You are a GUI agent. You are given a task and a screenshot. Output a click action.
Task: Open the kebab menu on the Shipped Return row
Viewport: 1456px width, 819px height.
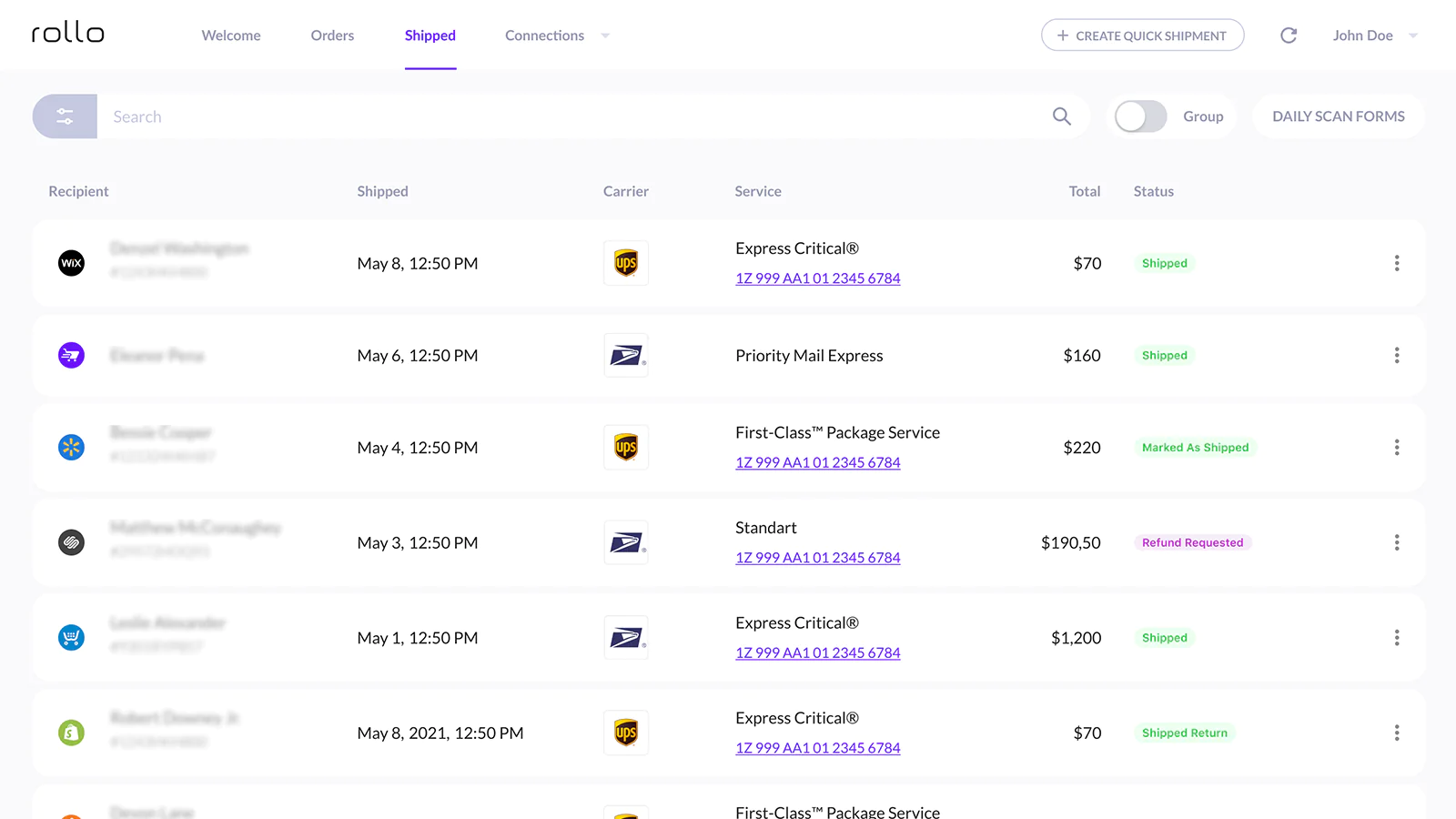(1397, 733)
